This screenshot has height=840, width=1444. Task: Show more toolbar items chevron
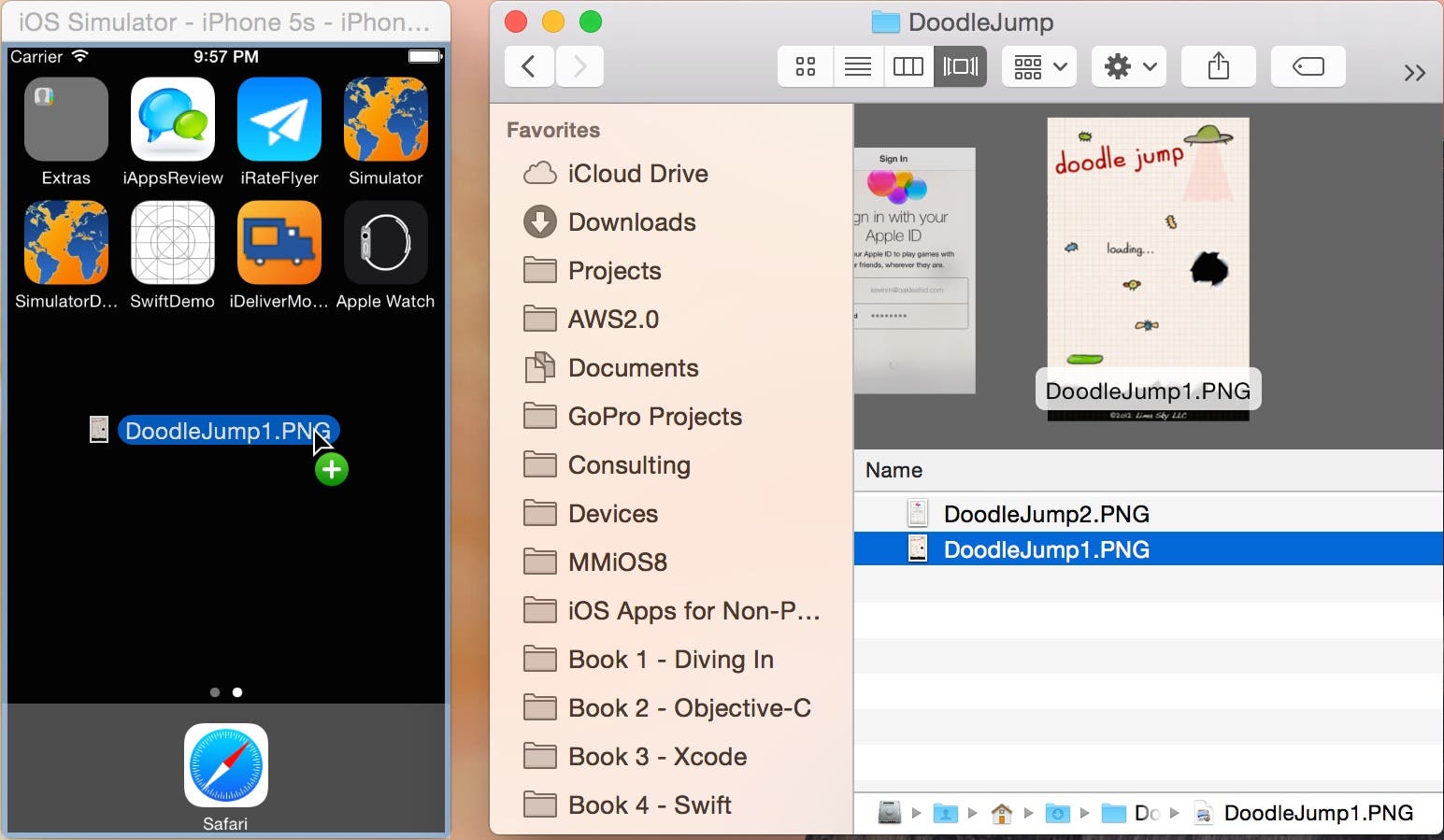click(1414, 73)
